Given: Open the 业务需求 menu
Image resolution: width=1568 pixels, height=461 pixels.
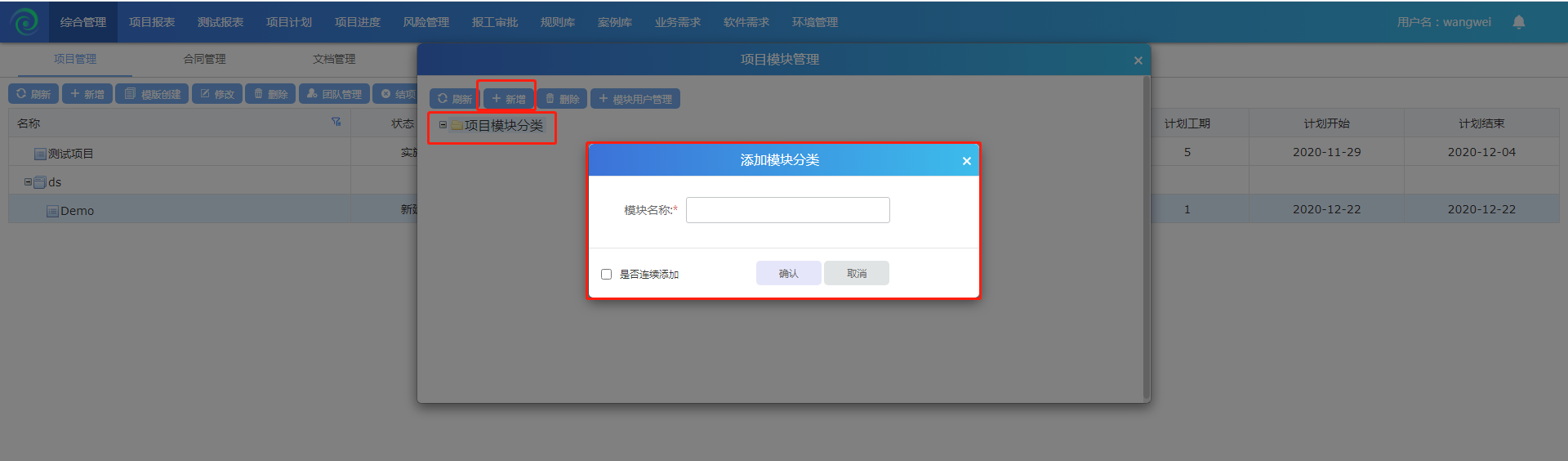Looking at the screenshot, I should point(678,22).
